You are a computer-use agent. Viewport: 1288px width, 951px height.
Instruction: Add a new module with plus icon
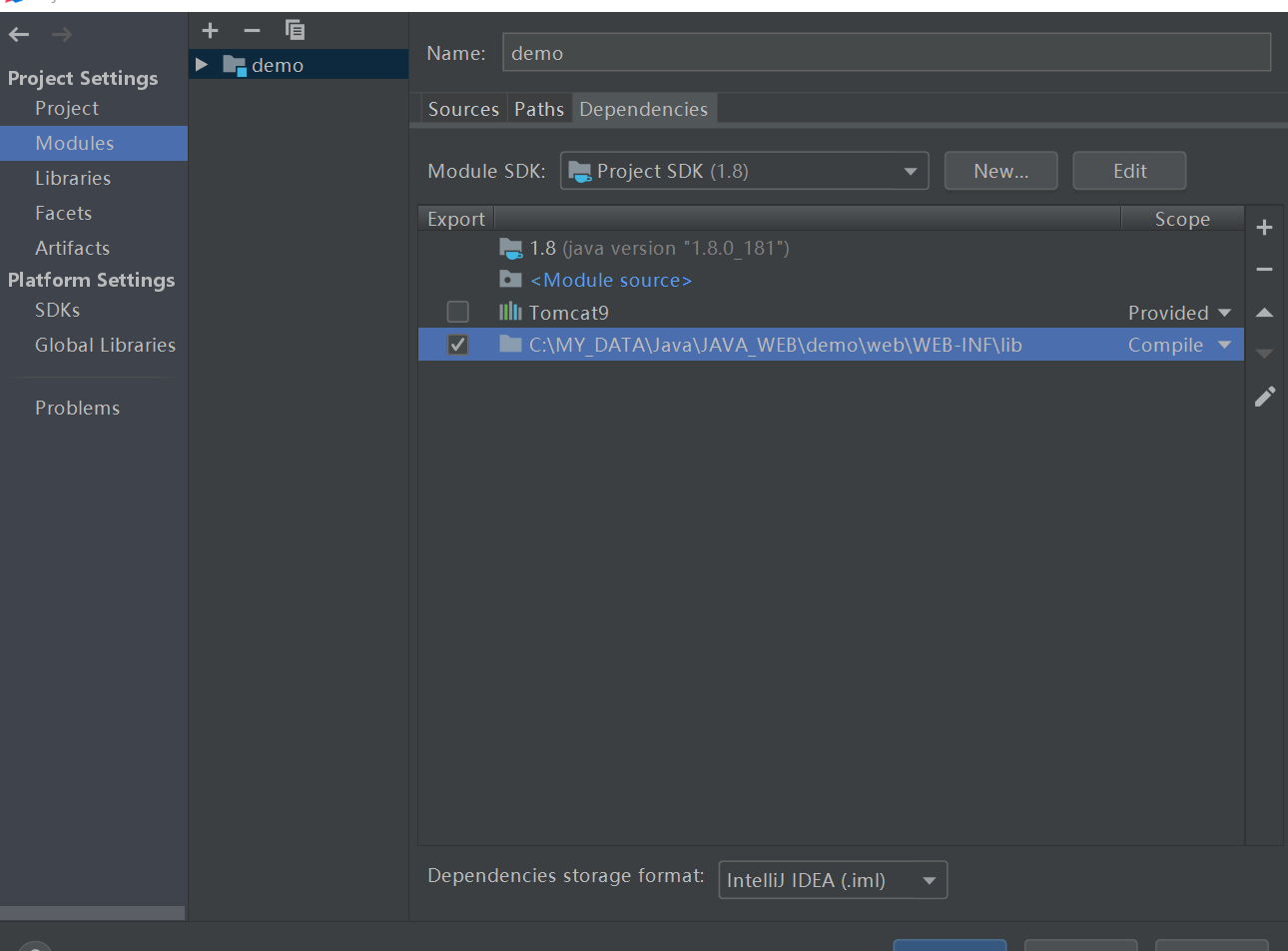click(210, 30)
